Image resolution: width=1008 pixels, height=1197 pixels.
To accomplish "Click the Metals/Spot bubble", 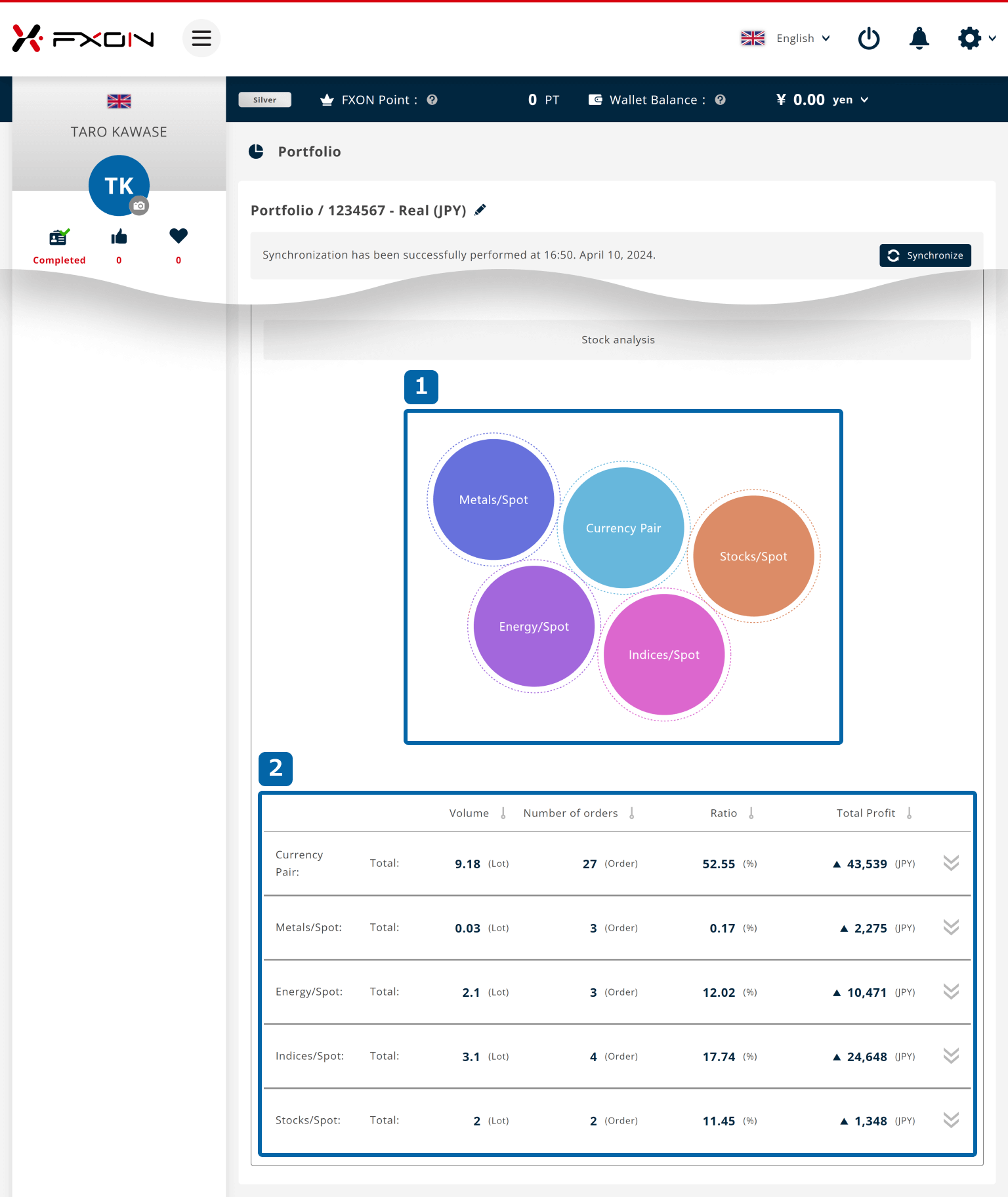I will (x=493, y=499).
